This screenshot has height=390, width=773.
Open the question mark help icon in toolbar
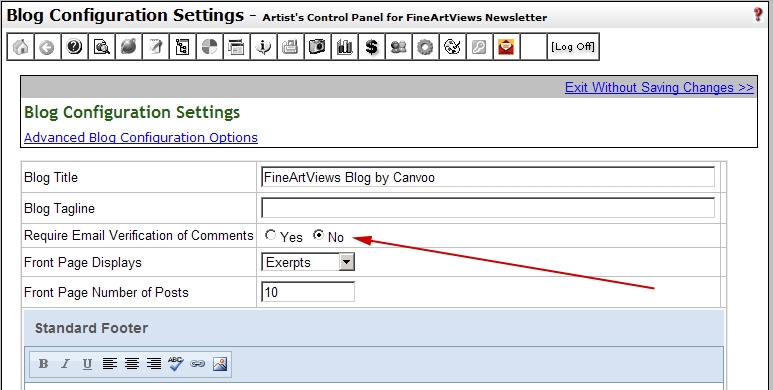pos(74,47)
